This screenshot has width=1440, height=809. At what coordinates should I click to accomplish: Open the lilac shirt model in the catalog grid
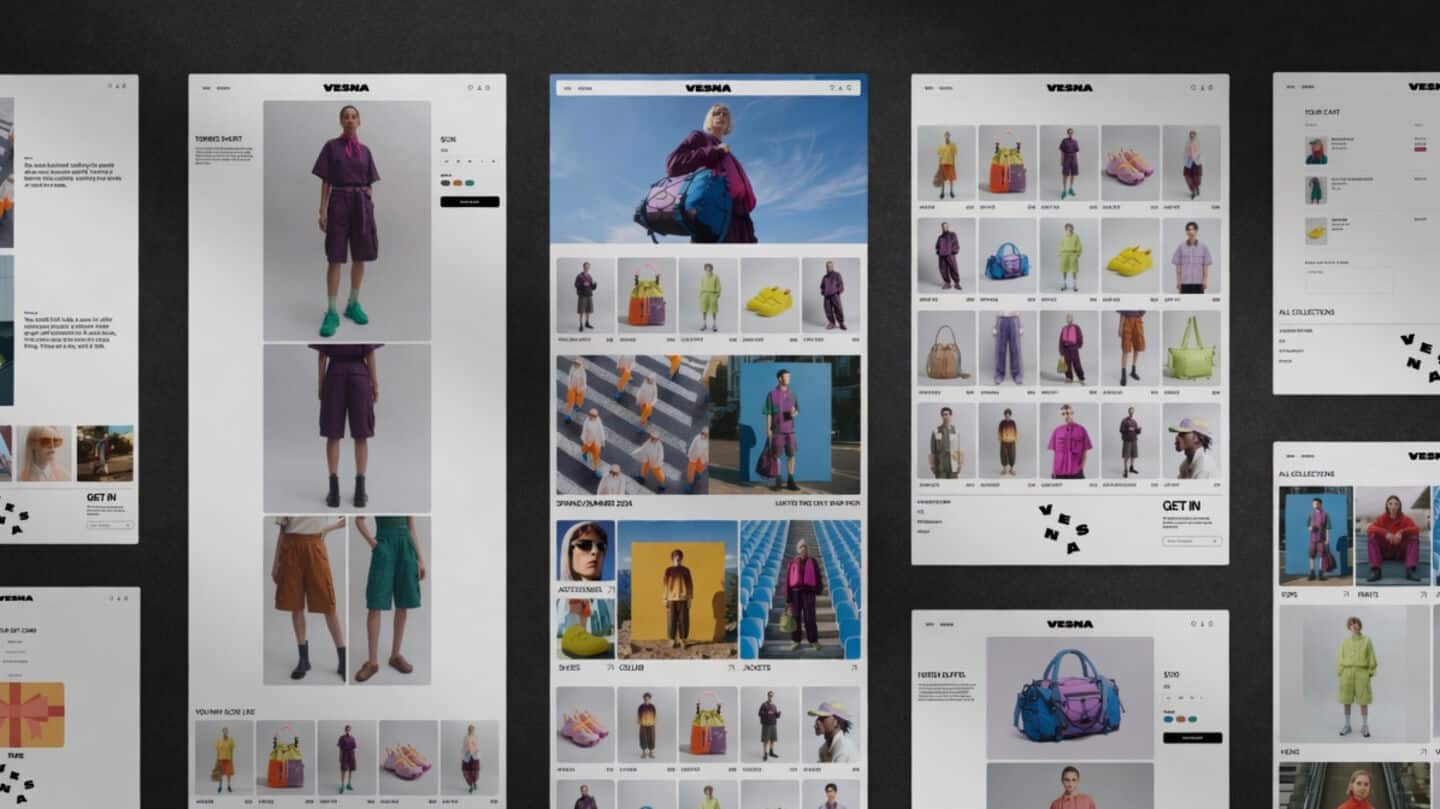click(x=1191, y=255)
